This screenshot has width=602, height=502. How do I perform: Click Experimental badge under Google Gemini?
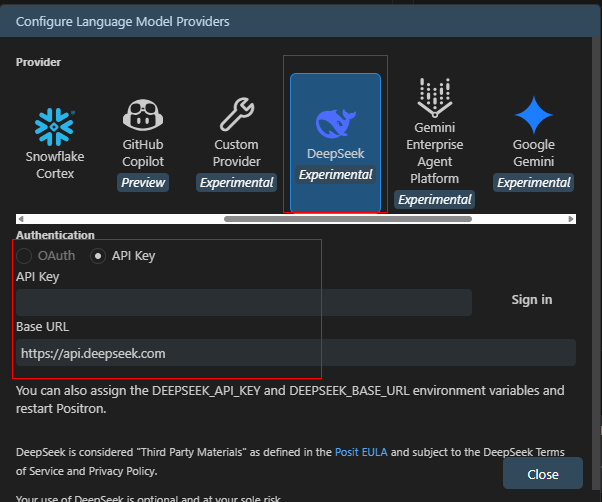tap(534, 182)
